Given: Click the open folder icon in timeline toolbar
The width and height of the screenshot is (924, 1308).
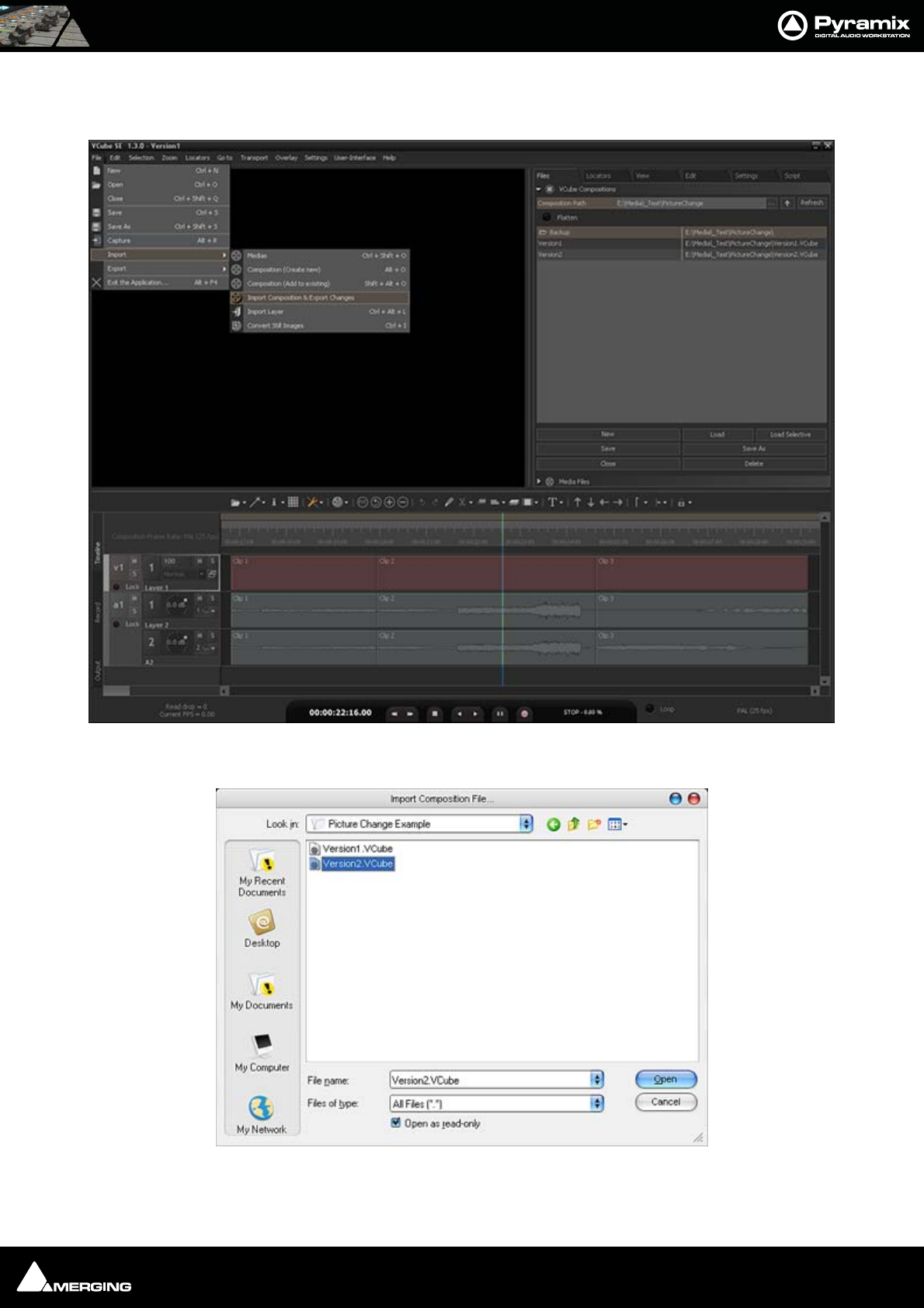Looking at the screenshot, I should [235, 503].
